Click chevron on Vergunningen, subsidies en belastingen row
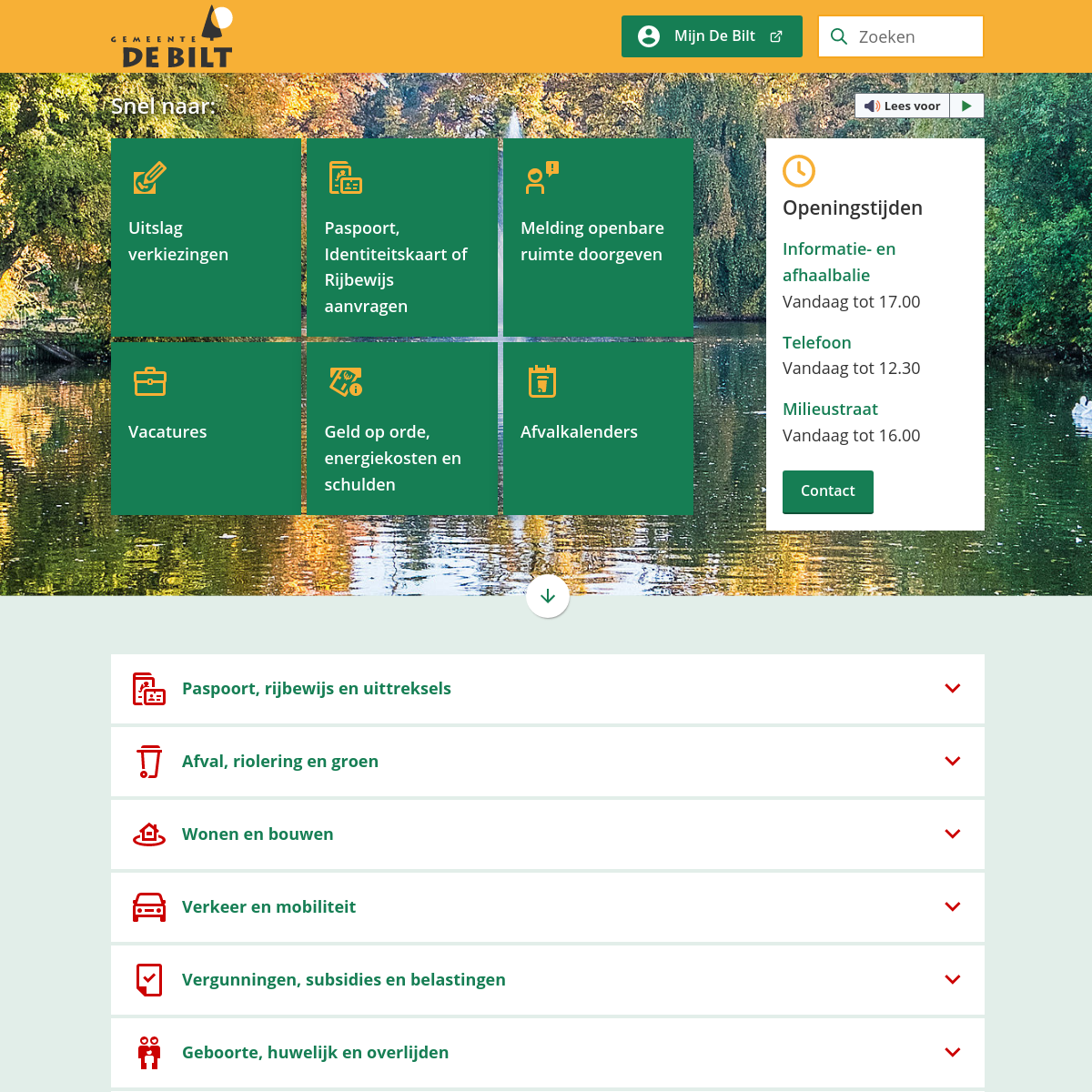This screenshot has height=1092, width=1092. [953, 980]
